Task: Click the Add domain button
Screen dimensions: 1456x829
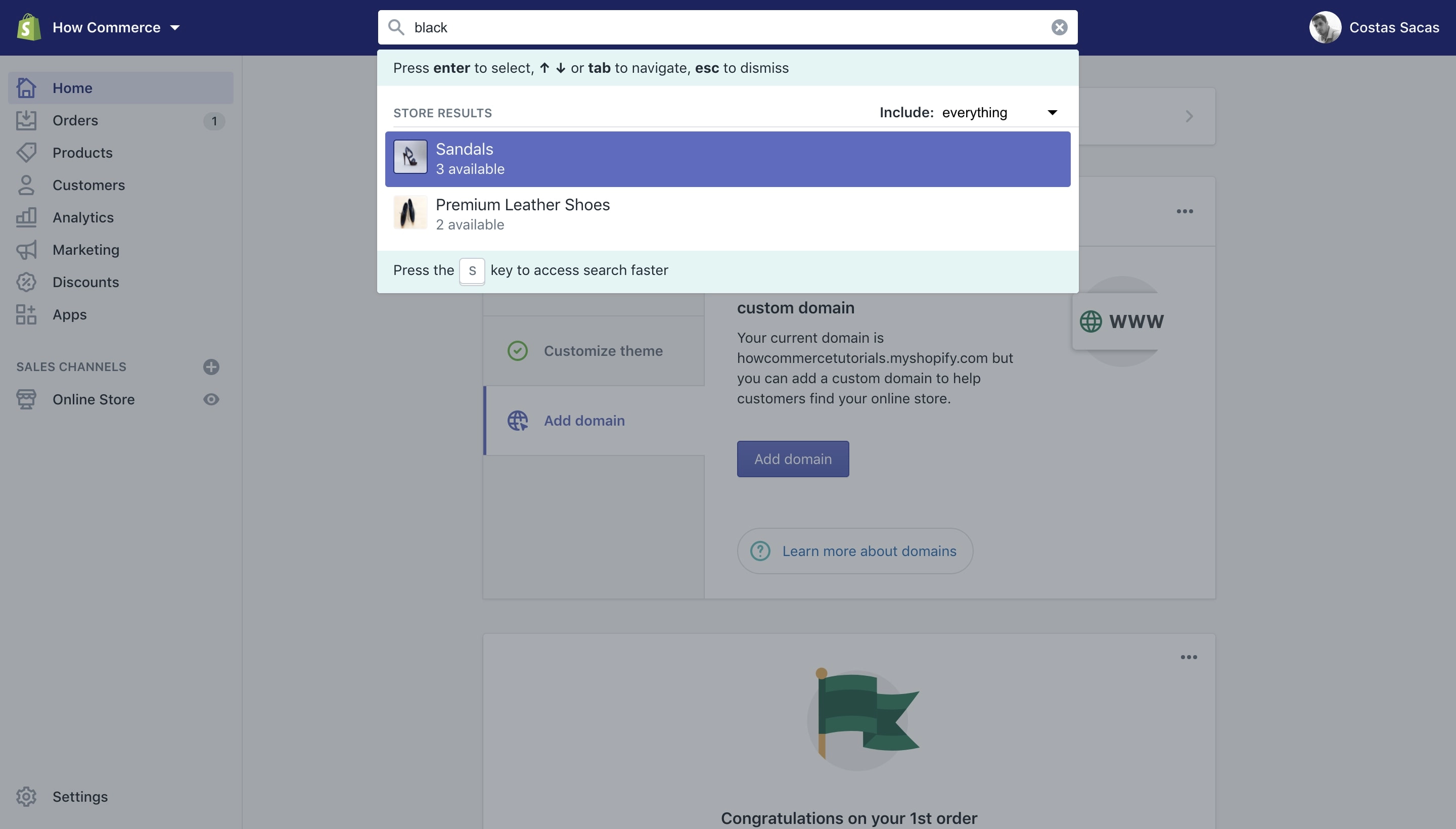Action: pos(793,459)
